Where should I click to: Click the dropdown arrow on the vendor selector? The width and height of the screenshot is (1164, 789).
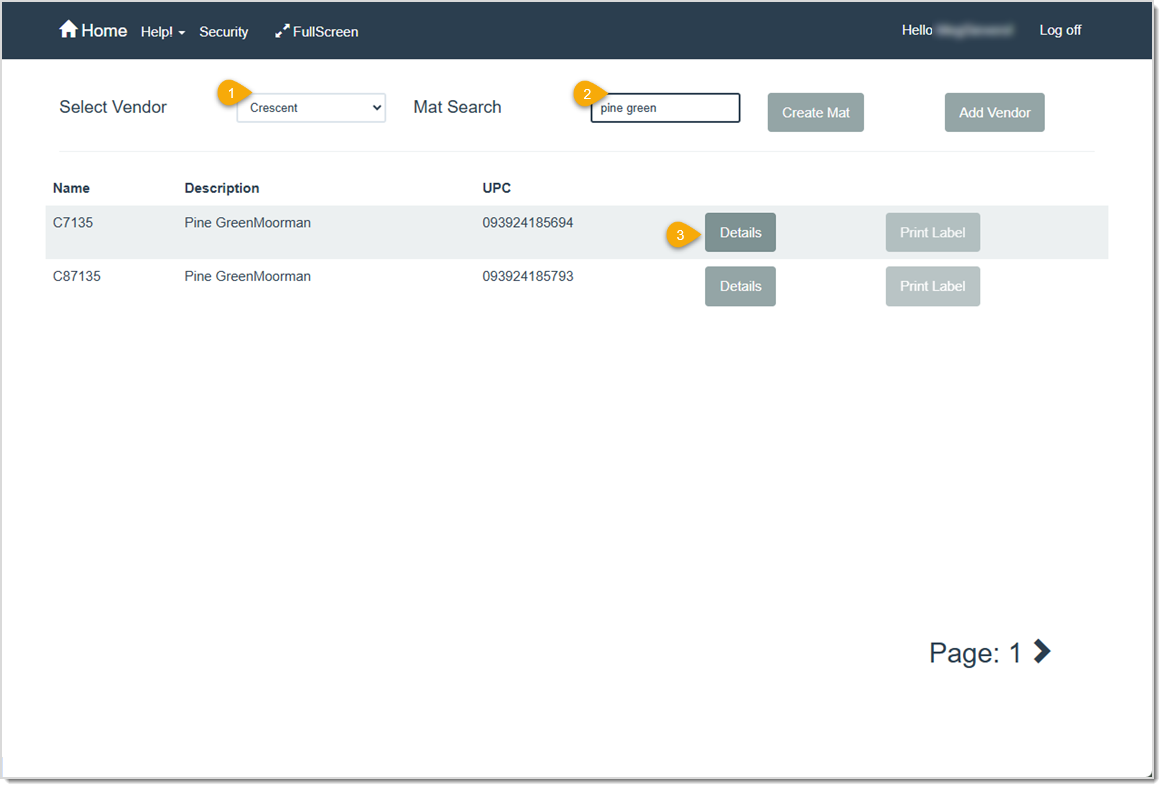376,108
